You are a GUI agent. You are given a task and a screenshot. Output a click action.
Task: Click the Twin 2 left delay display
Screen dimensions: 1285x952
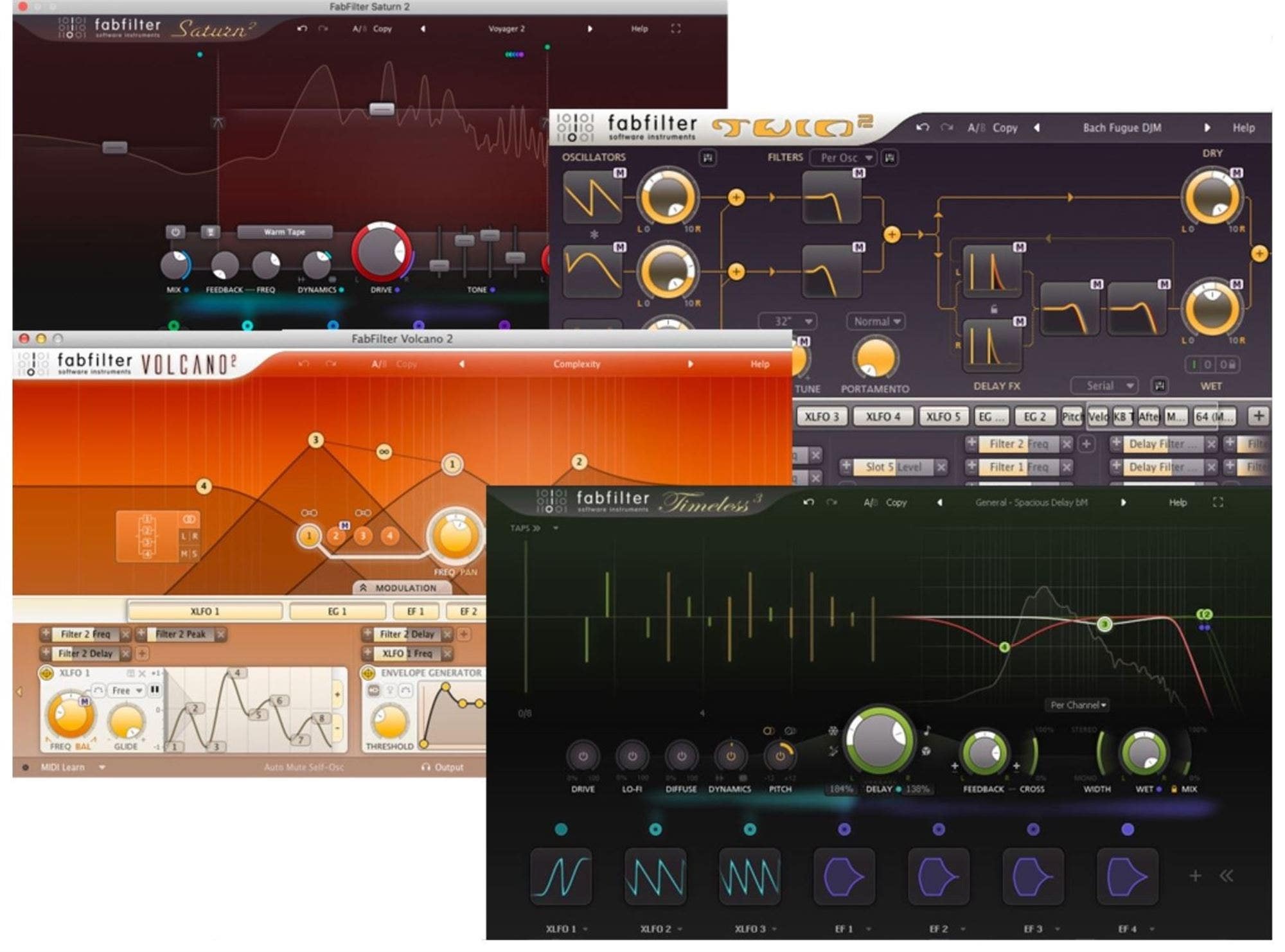[991, 270]
